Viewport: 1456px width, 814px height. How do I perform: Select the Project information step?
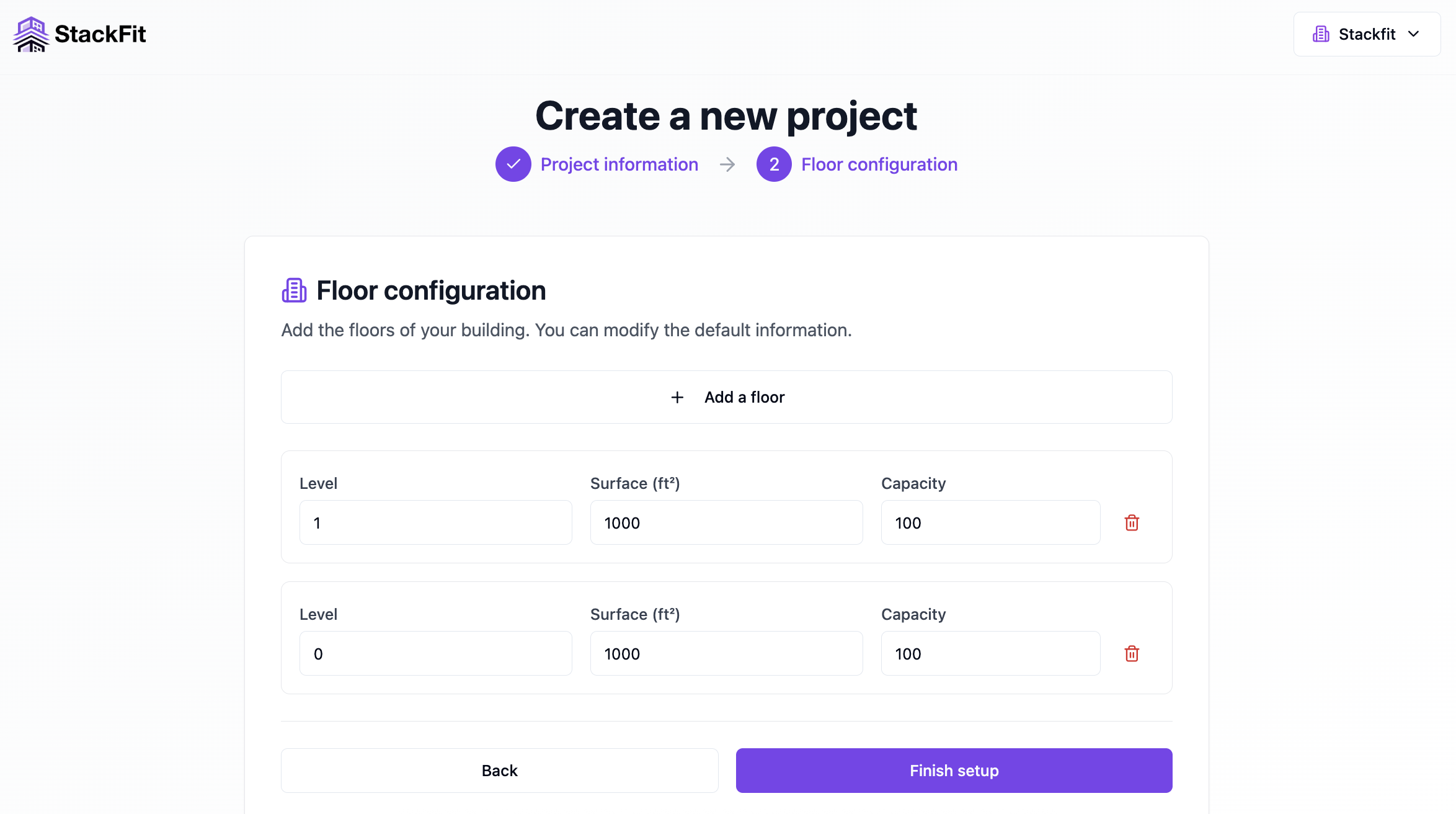coord(619,164)
